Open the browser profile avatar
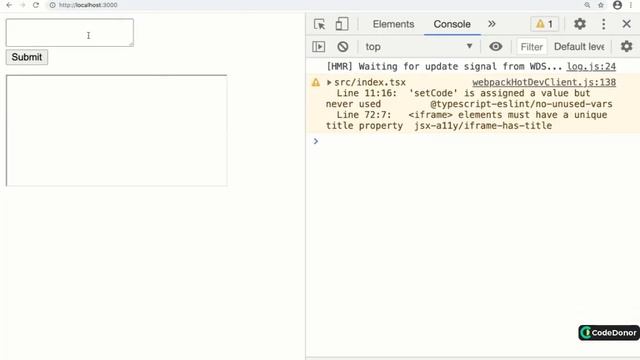Image resolution: width=640 pixels, height=360 pixels. pos(617,5)
